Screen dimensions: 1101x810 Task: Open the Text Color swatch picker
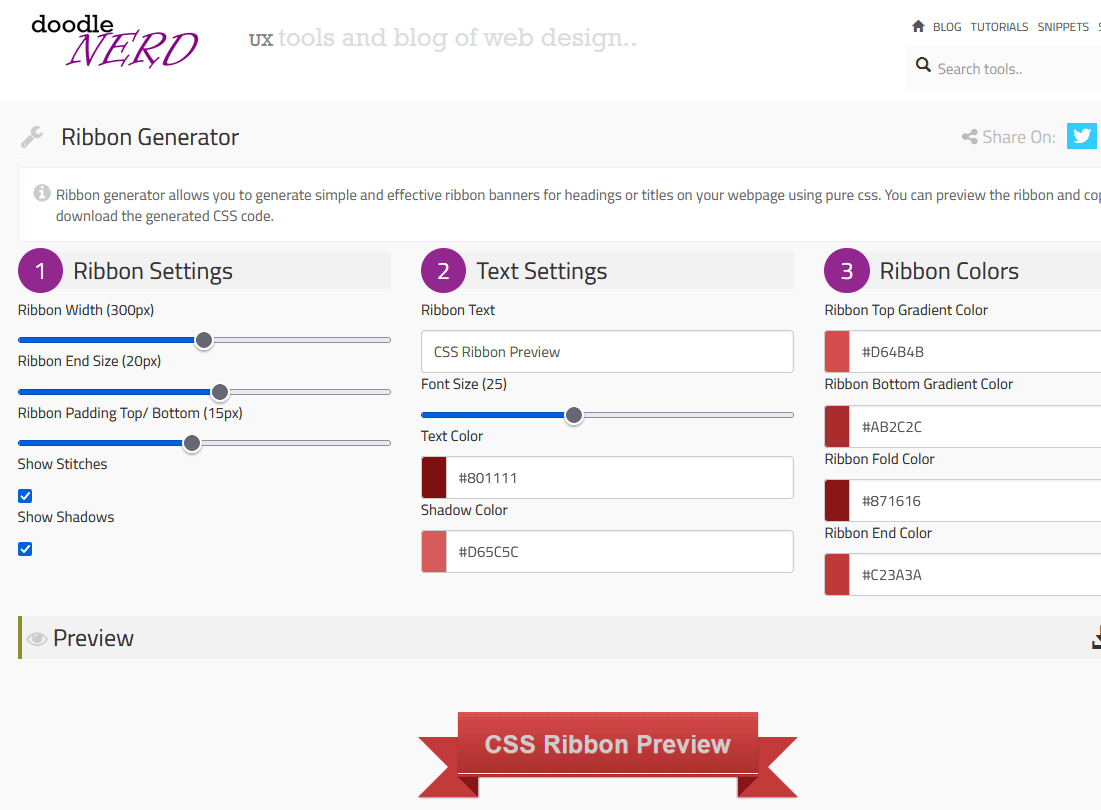click(434, 478)
